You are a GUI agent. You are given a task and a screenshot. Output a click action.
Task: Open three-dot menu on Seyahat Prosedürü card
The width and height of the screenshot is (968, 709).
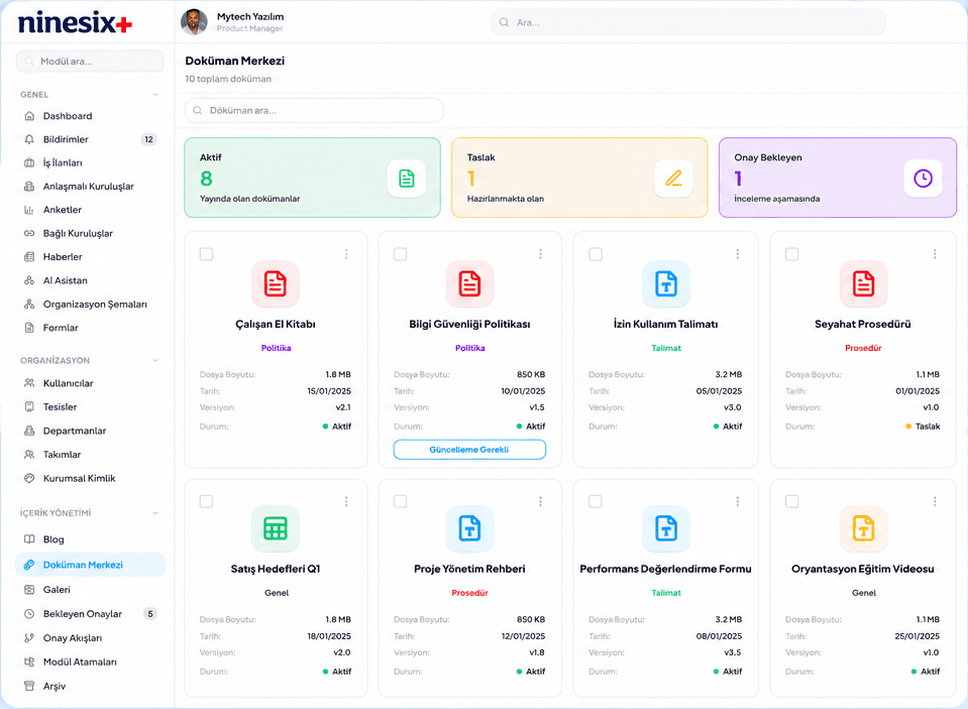935,254
